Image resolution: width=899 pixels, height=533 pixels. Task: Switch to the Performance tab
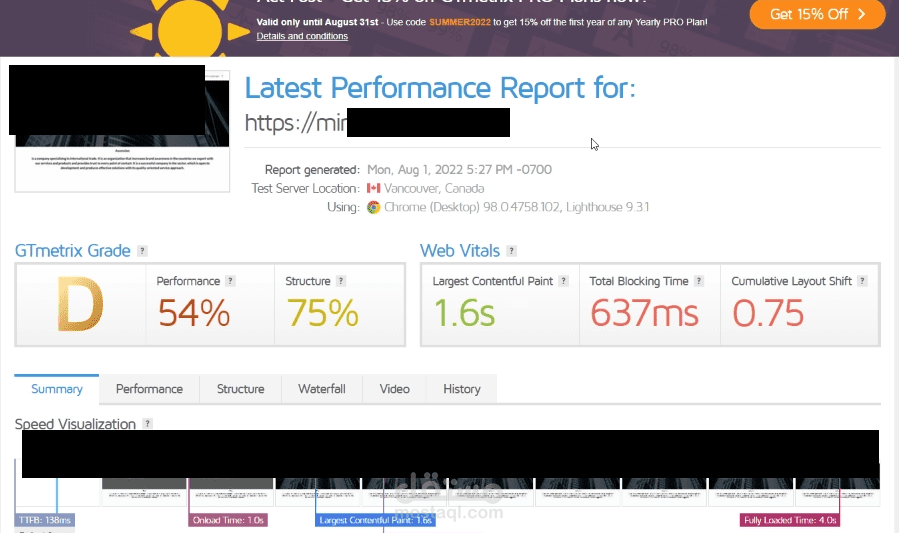click(149, 389)
